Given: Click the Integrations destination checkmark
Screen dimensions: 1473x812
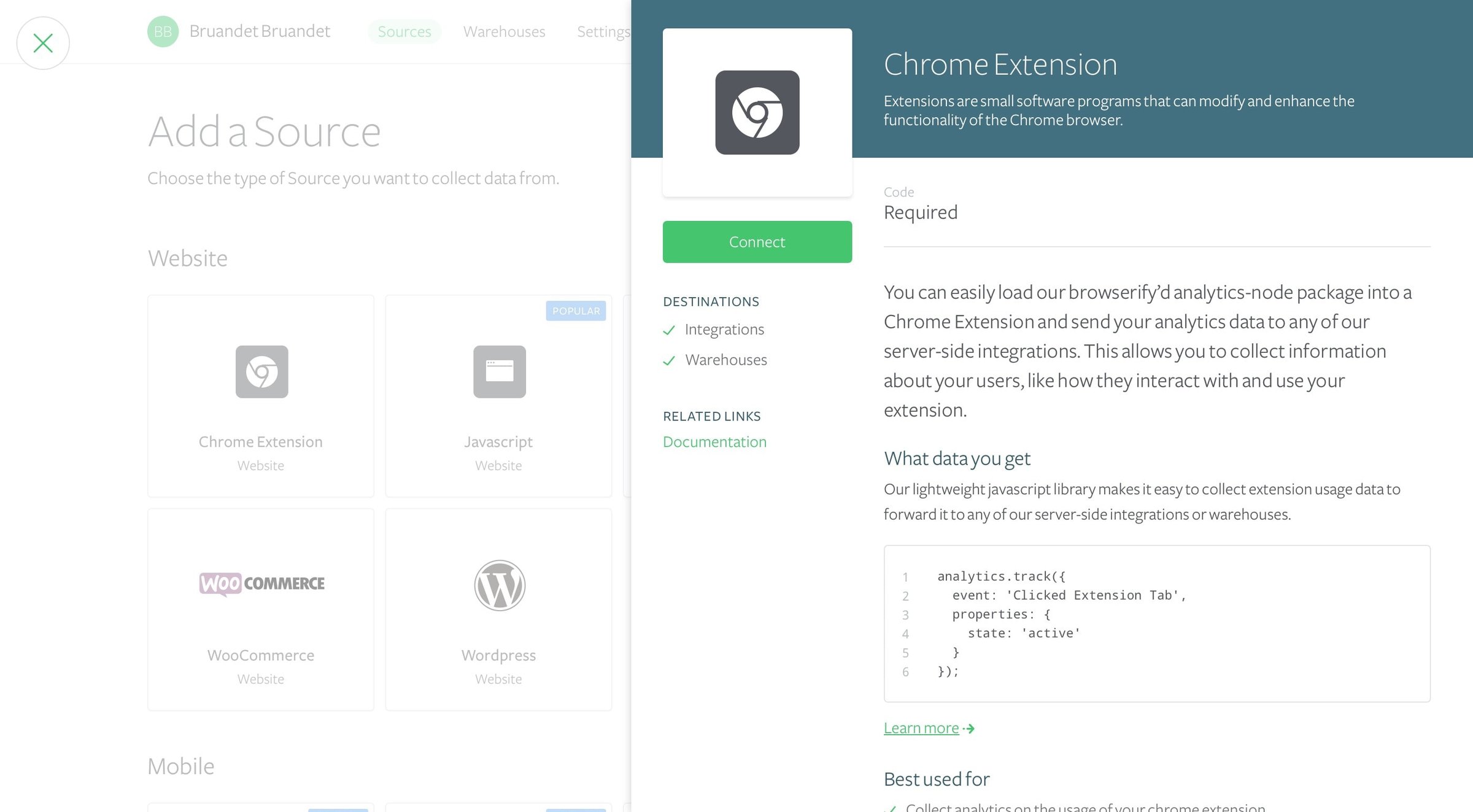Looking at the screenshot, I should [x=669, y=330].
